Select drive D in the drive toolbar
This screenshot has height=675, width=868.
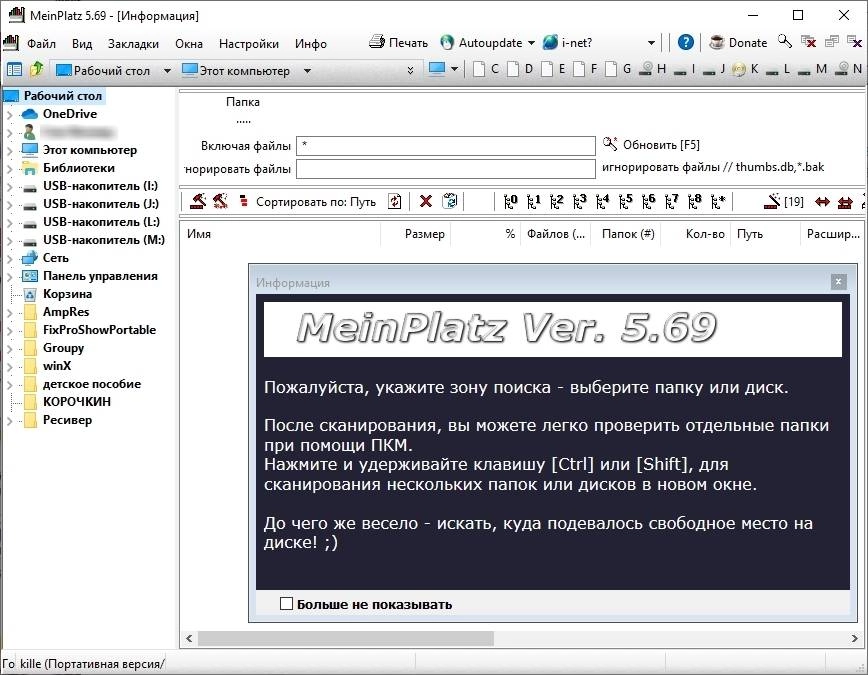520,69
